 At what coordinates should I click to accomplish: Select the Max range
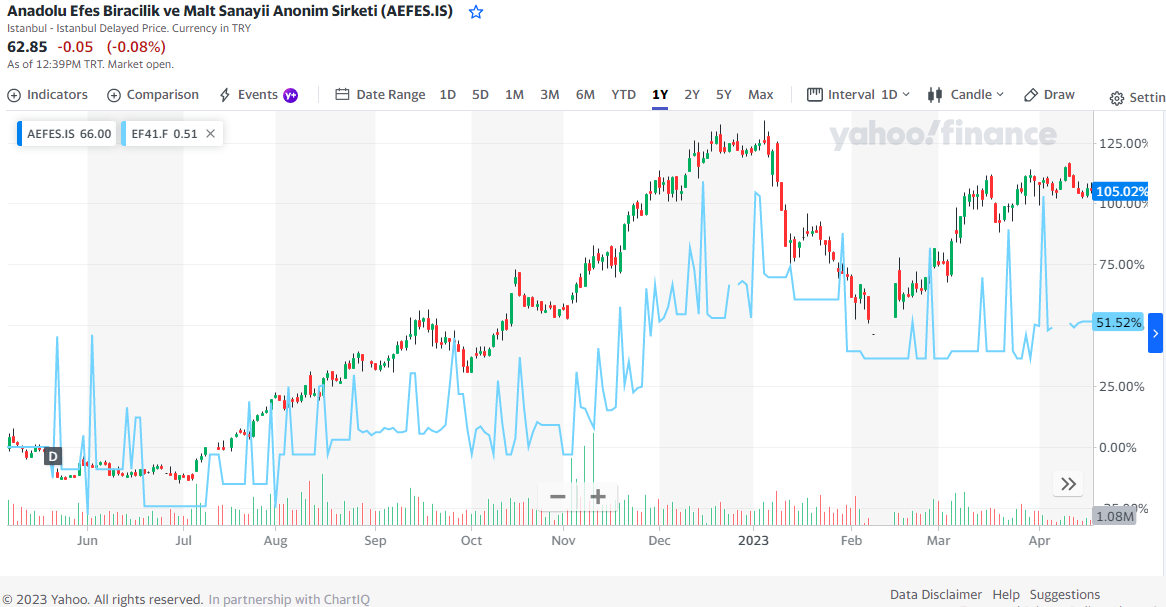pyautogui.click(x=761, y=94)
